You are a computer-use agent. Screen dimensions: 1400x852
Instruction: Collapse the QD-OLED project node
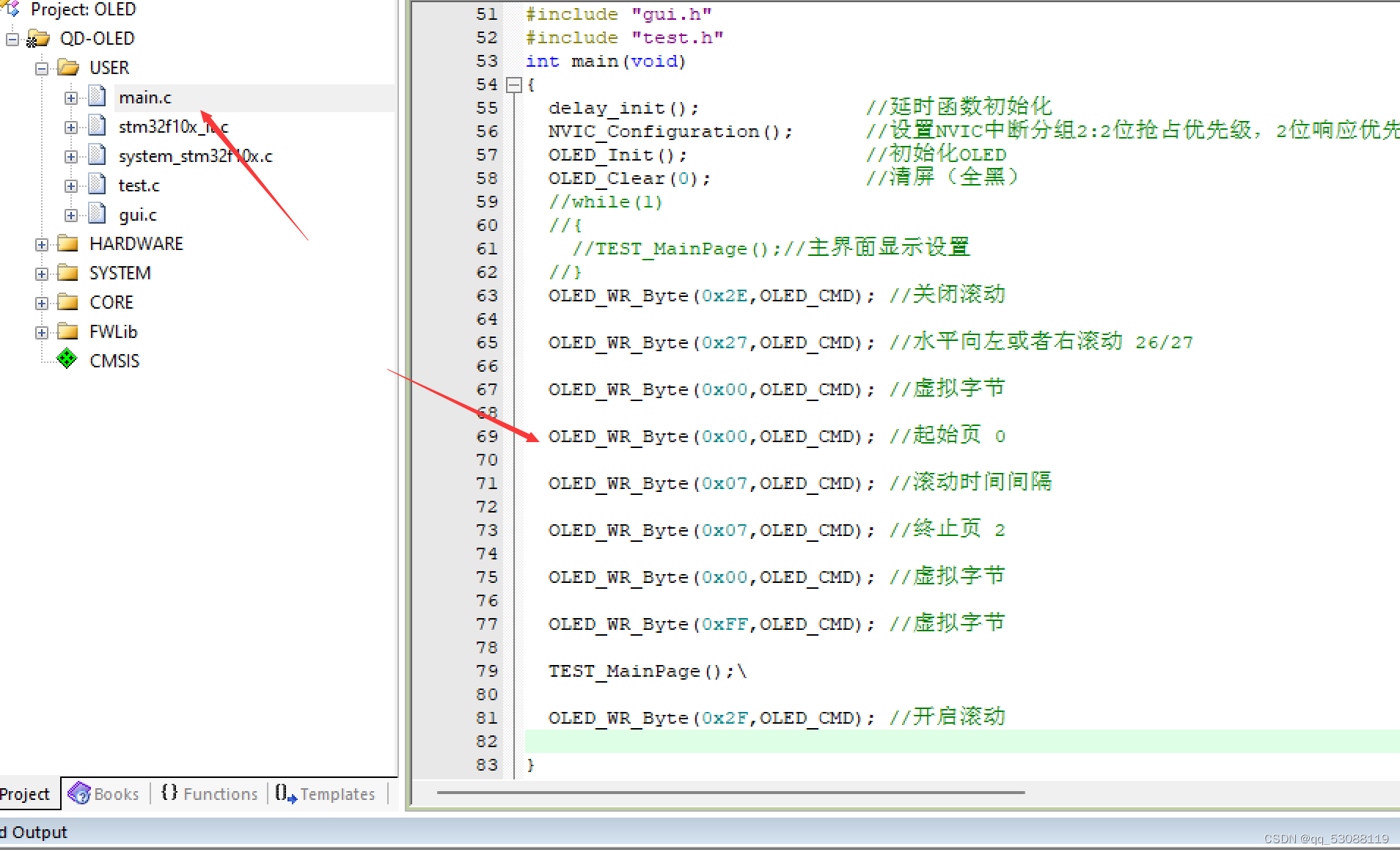point(12,38)
